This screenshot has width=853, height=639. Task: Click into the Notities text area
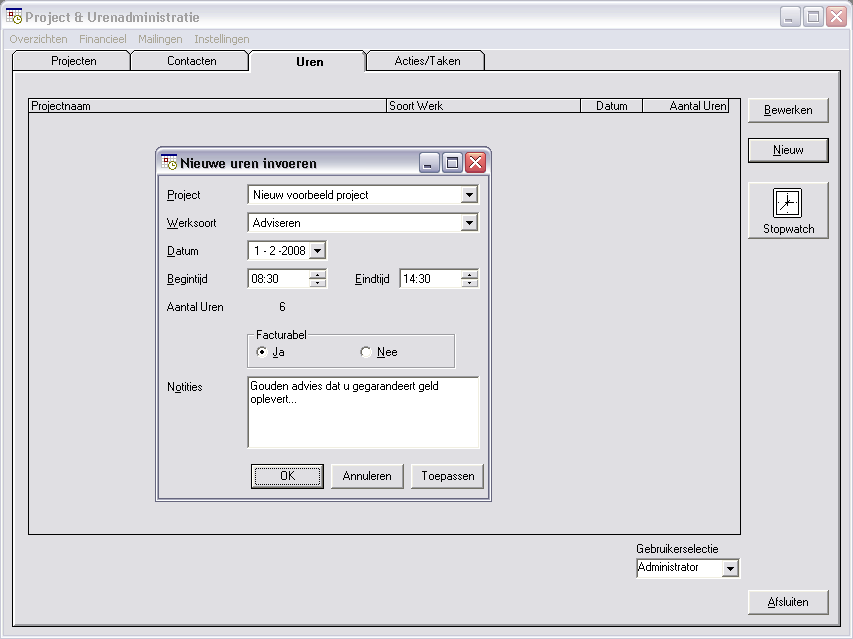click(363, 412)
